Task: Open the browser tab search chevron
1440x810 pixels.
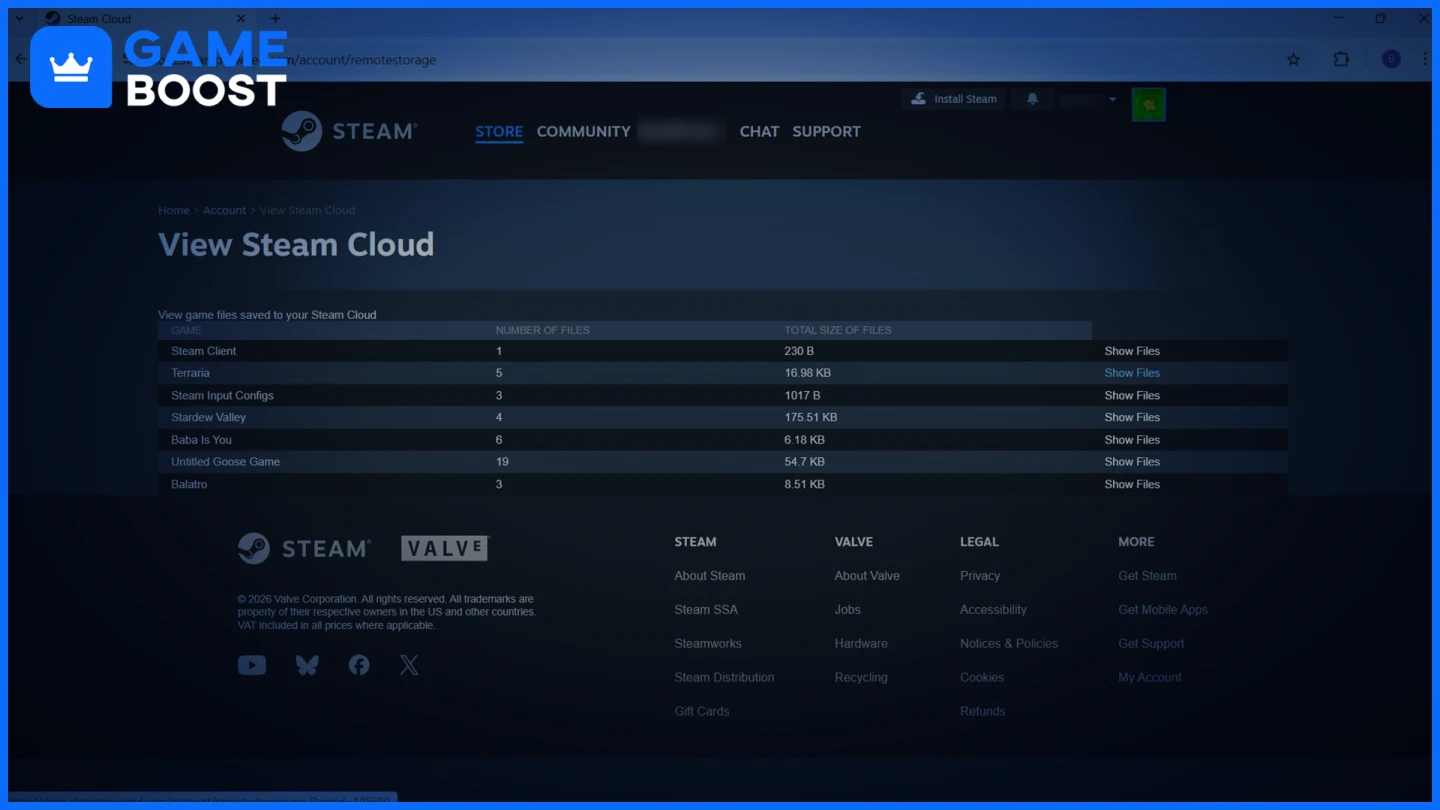Action: [19, 18]
